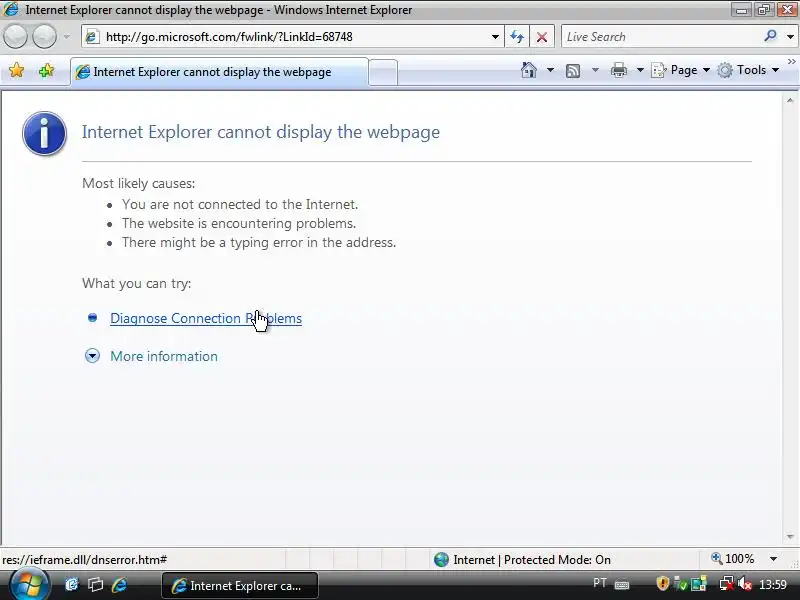Click the blue information icon
This screenshot has width=800, height=600.
pos(44,133)
